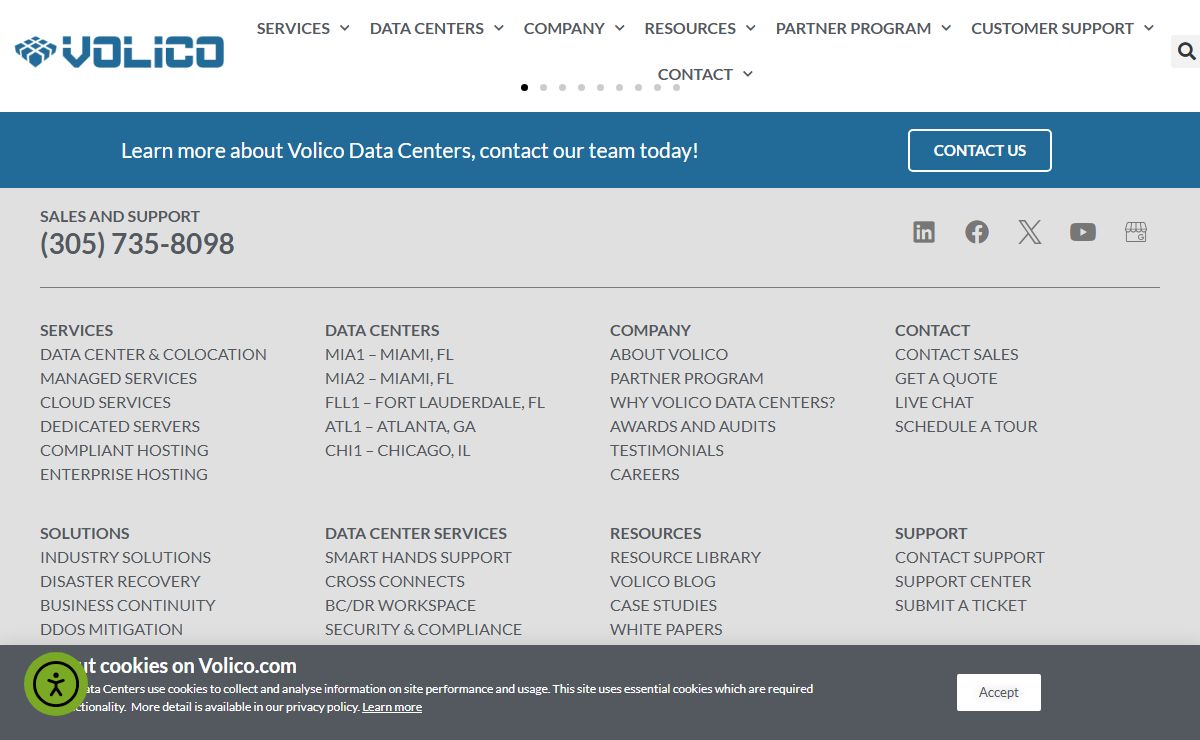1200x740 pixels.
Task: Open Case Studies link
Action: tap(663, 605)
